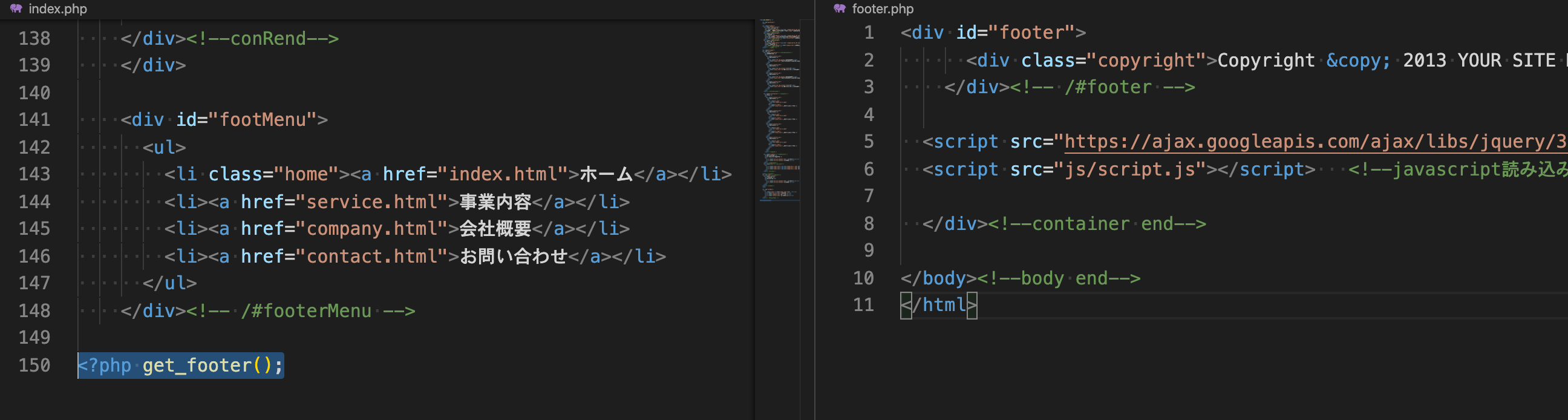Viewport: 1568px width, 420px height.
Task: Click the closing ul tag on line 147
Action: (170, 283)
